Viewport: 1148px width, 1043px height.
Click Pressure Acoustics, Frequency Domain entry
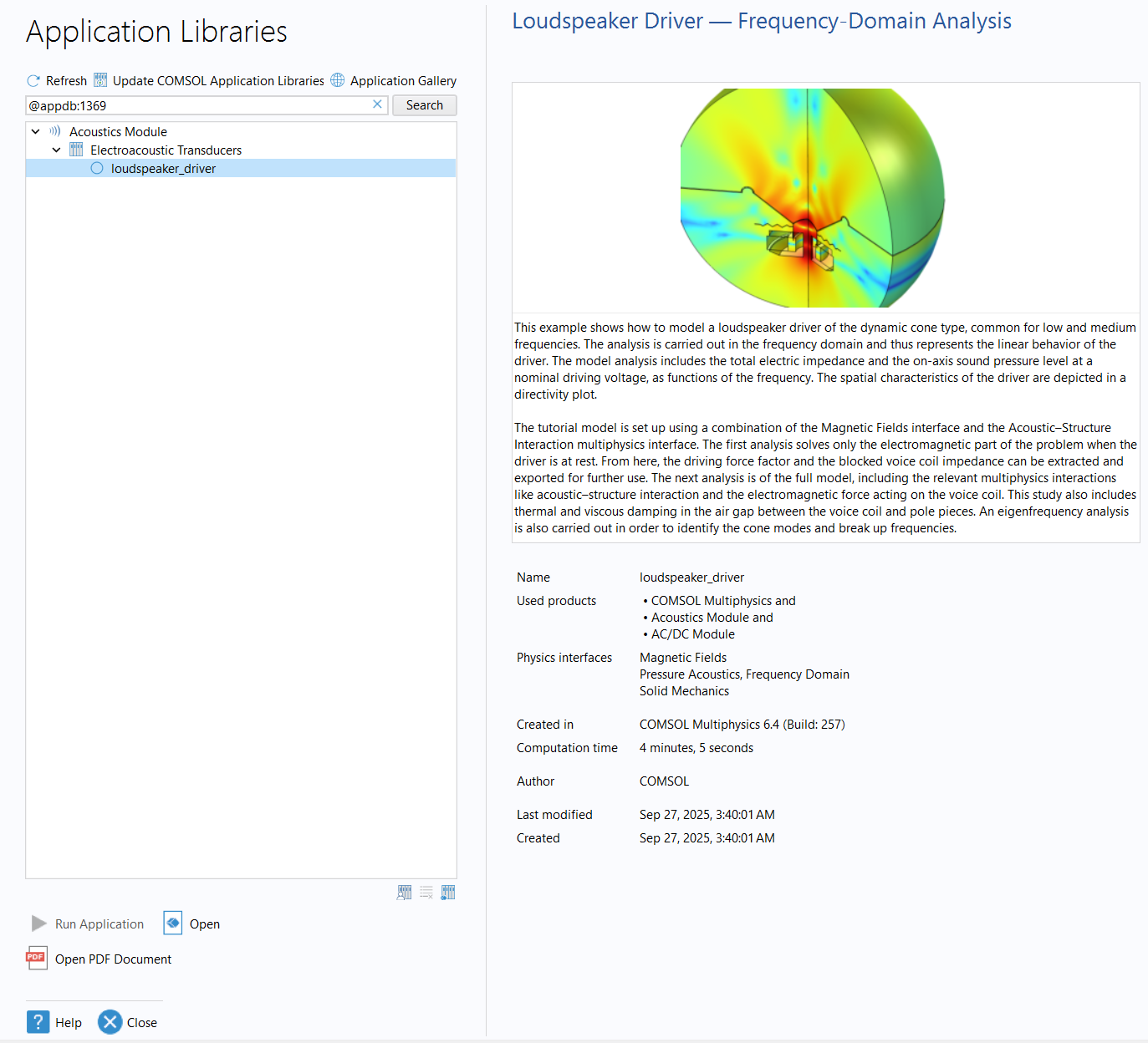point(744,674)
